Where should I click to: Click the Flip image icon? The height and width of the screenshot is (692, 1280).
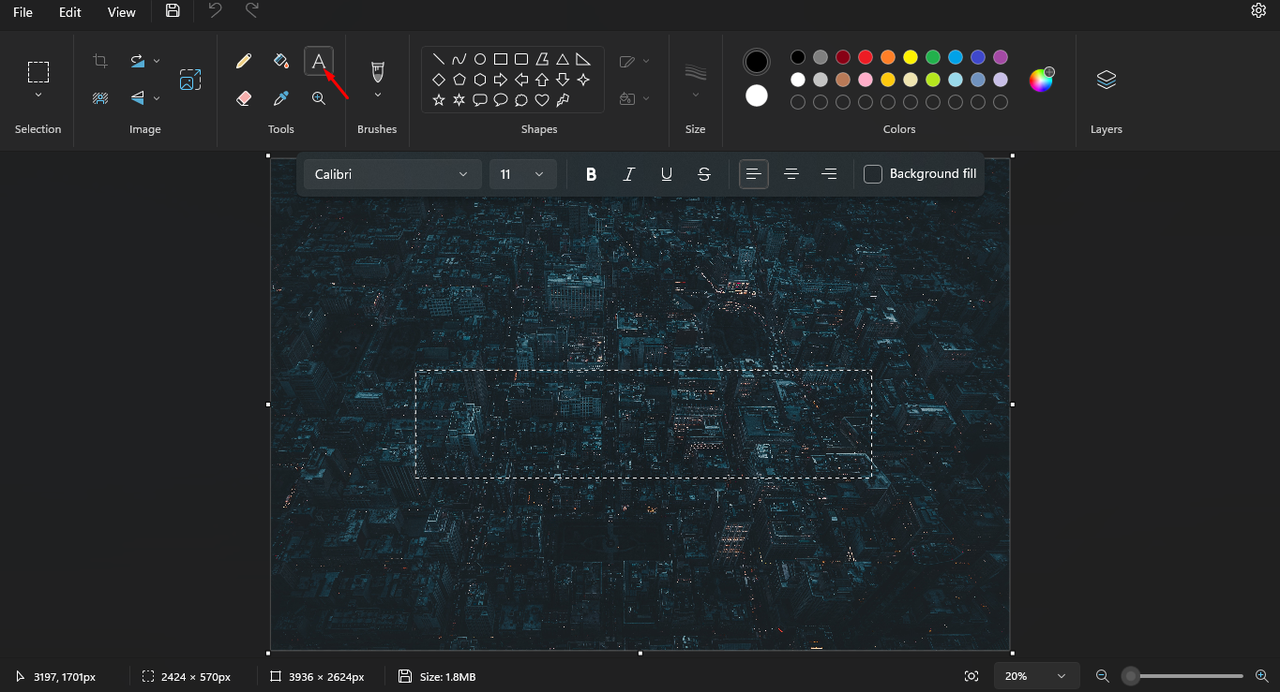point(137,98)
